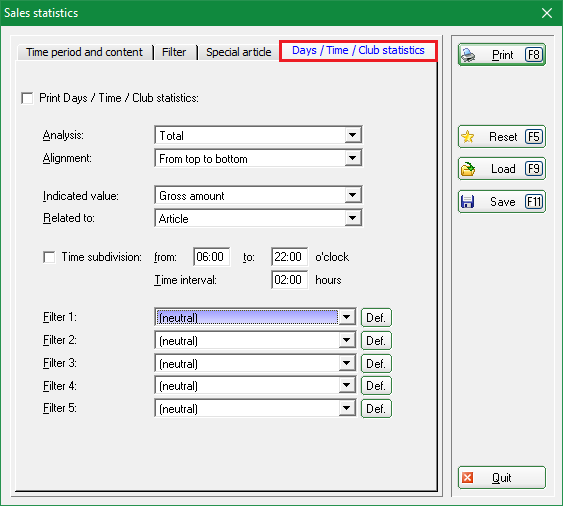Switch to the Time period and content tab
The image size is (563, 506).
click(85, 52)
